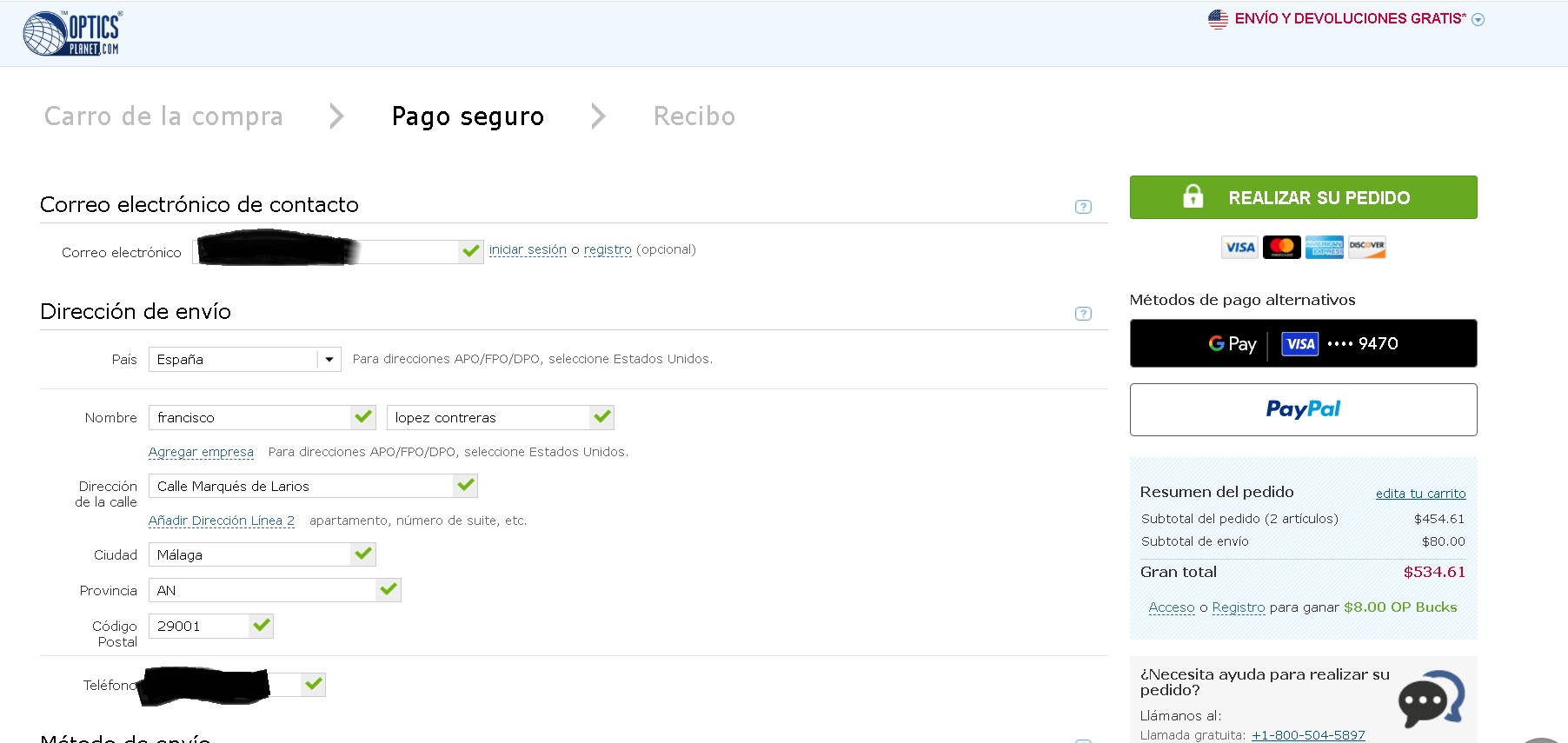
Task: Pay with Google Pay Visa 9470
Action: coord(1302,343)
